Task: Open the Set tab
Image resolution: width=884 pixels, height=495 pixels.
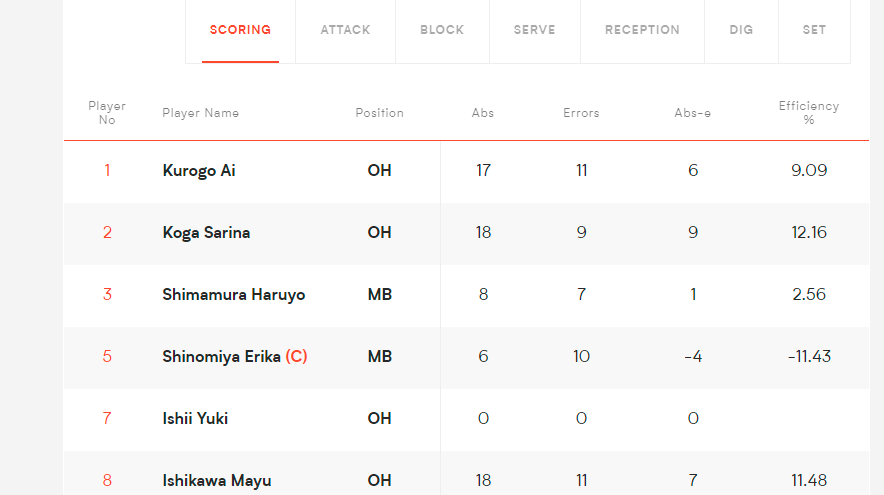Action: [x=814, y=30]
